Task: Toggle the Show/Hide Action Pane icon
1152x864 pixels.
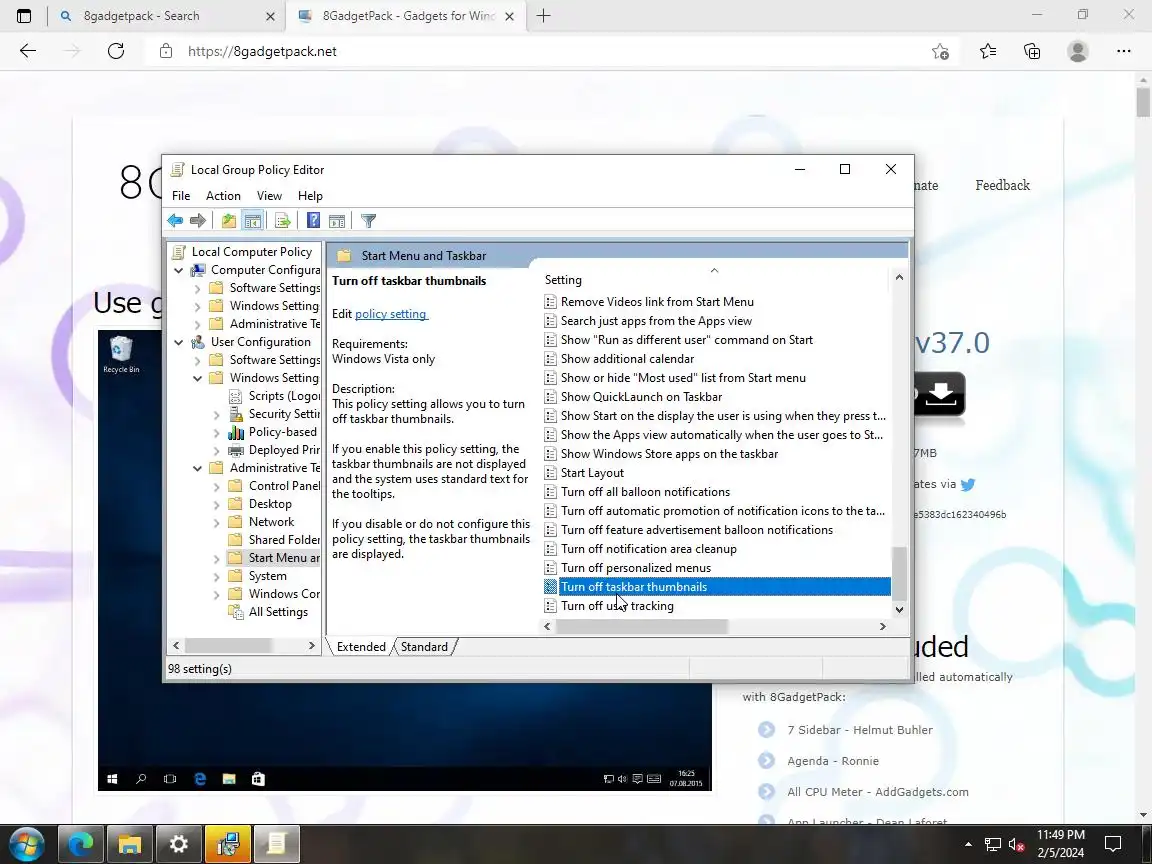Action: point(337,220)
